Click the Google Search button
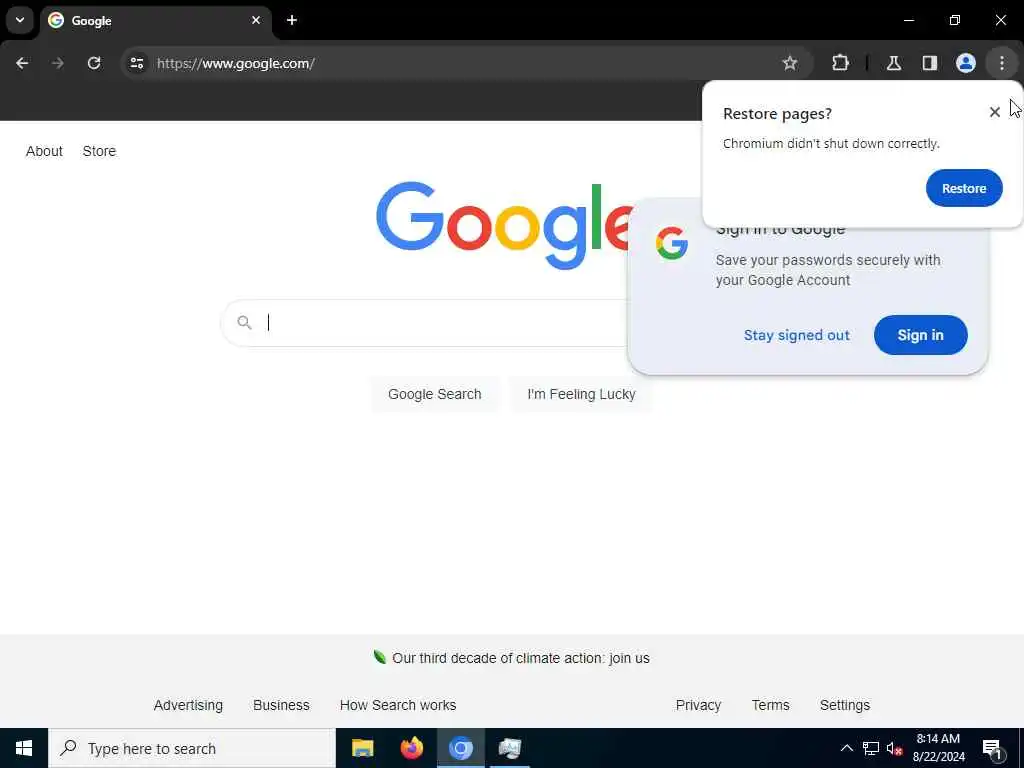Screen dimensions: 1024x768 [434, 394]
